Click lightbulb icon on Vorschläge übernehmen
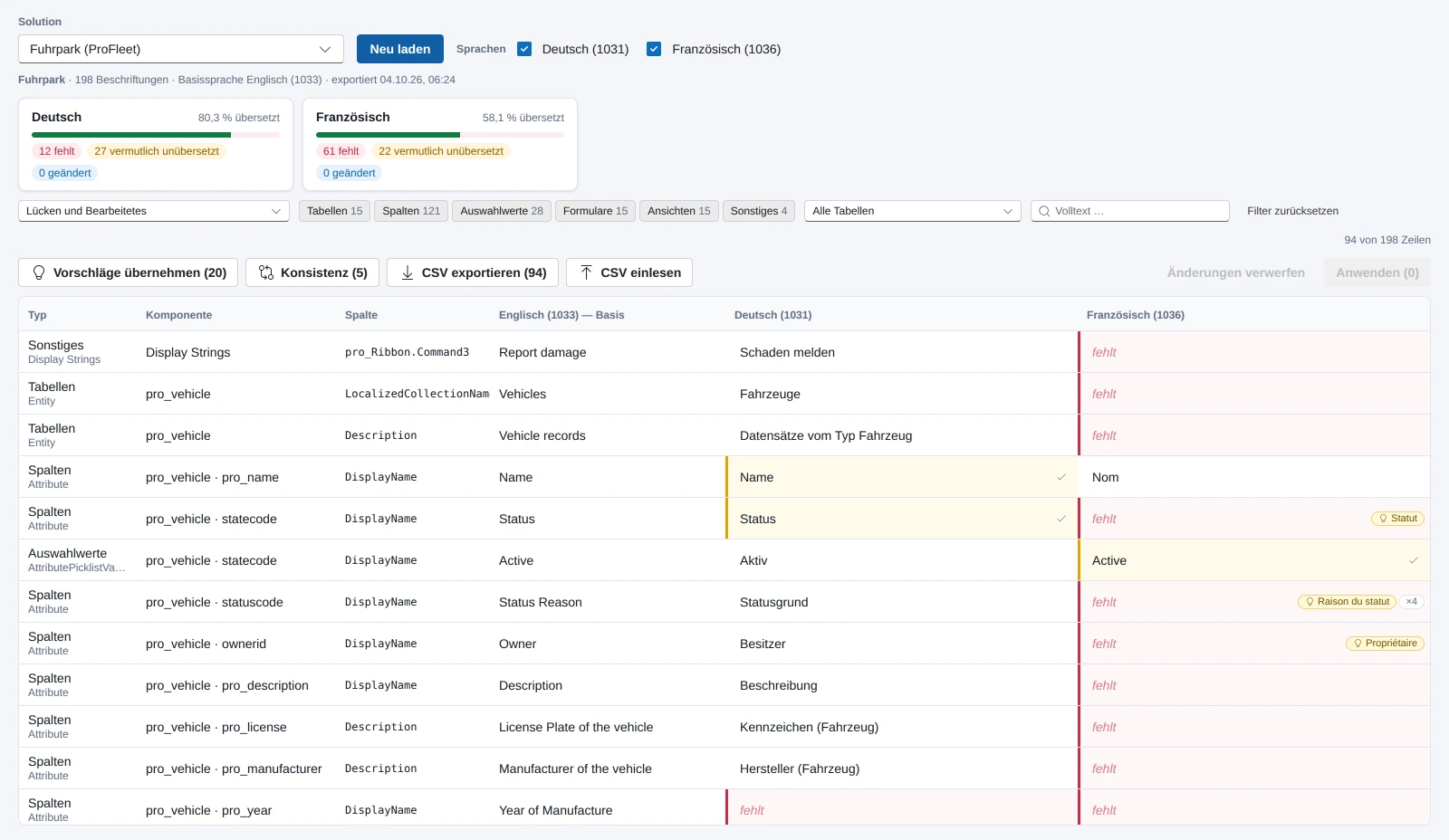Viewport: 1449px width, 840px height. [x=39, y=272]
